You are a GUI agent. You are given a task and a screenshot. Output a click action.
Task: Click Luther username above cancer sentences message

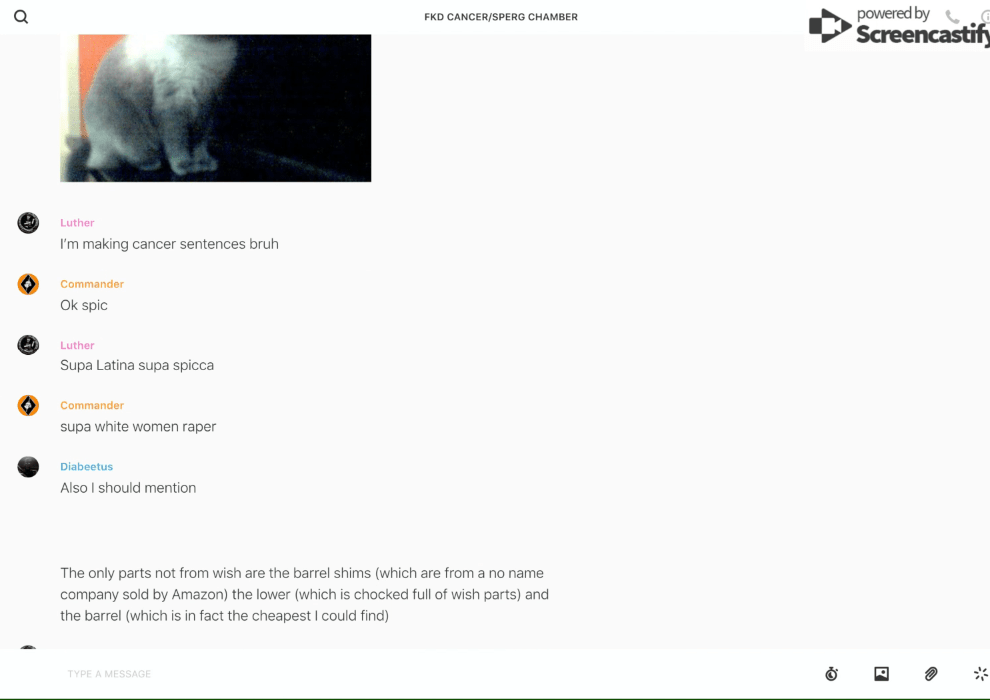tap(77, 223)
